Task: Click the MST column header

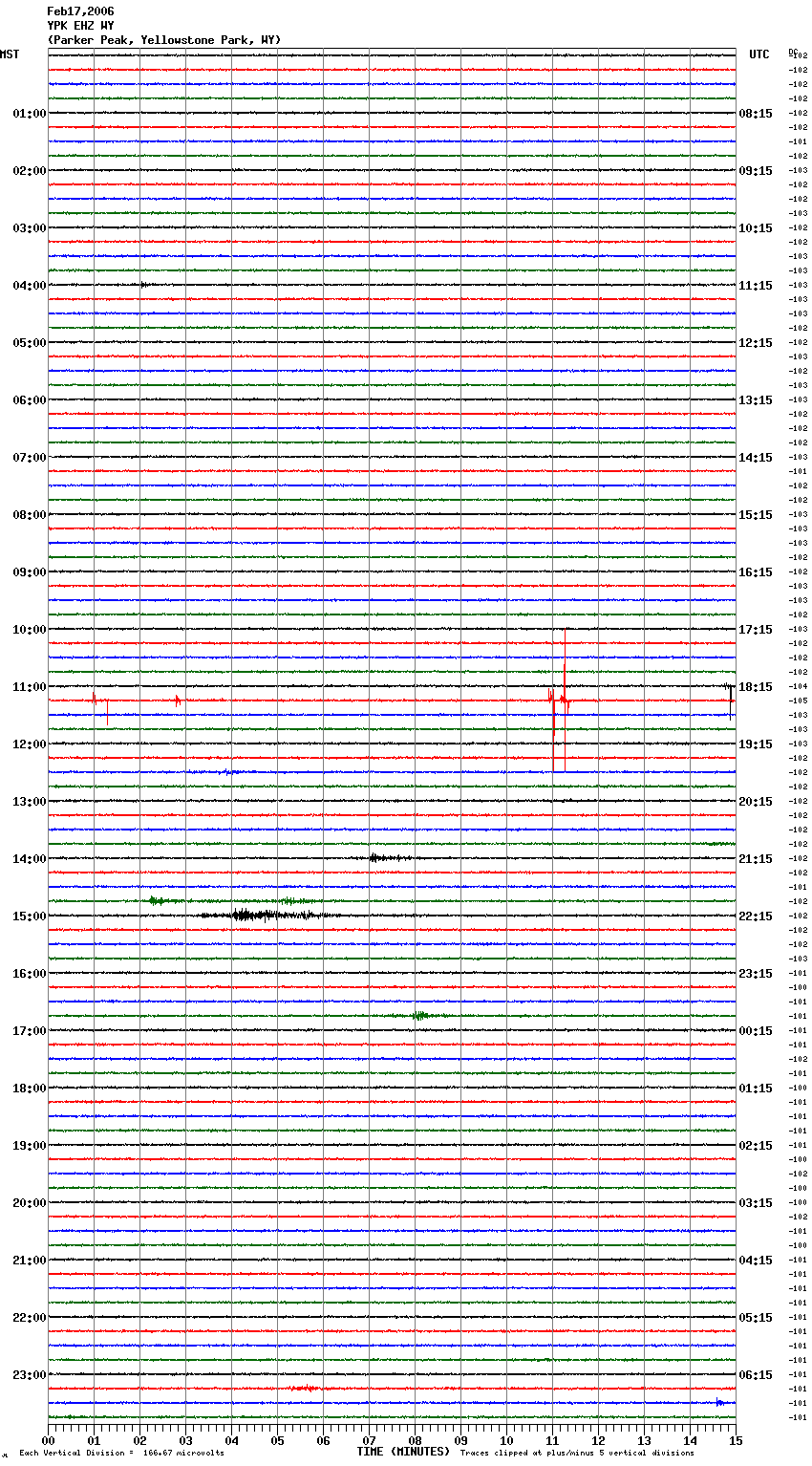Action: click(10, 54)
